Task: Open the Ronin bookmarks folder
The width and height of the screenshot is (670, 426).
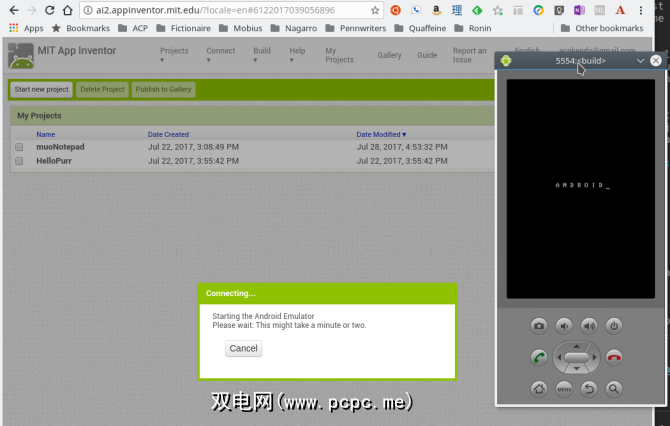Action: [473, 28]
